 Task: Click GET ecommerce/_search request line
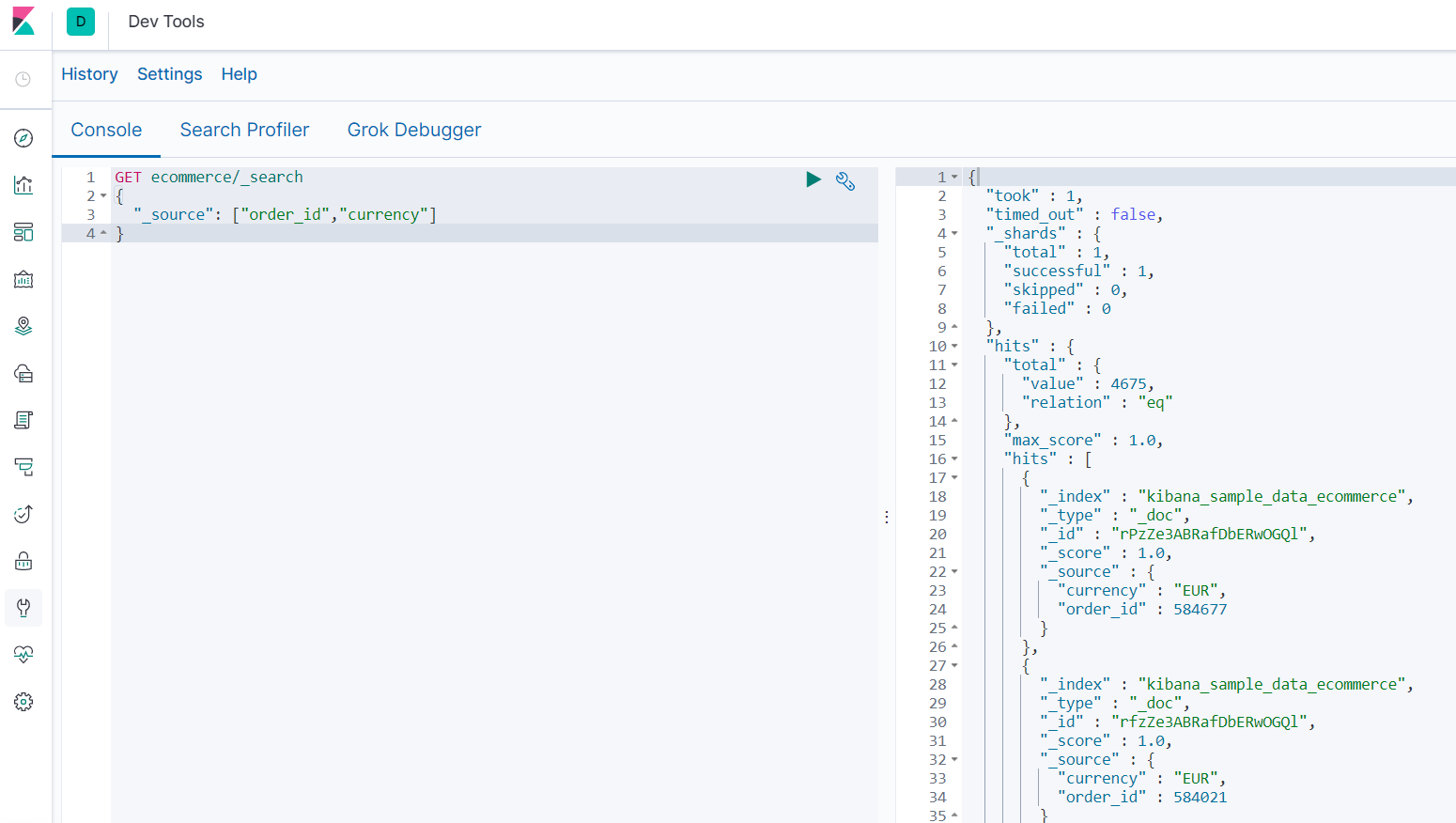(x=209, y=177)
